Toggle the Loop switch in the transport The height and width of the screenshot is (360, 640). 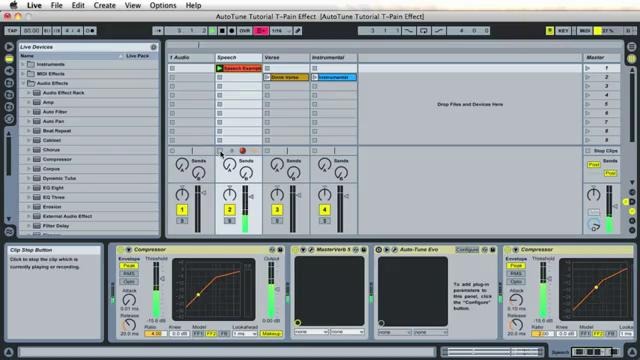point(424,31)
